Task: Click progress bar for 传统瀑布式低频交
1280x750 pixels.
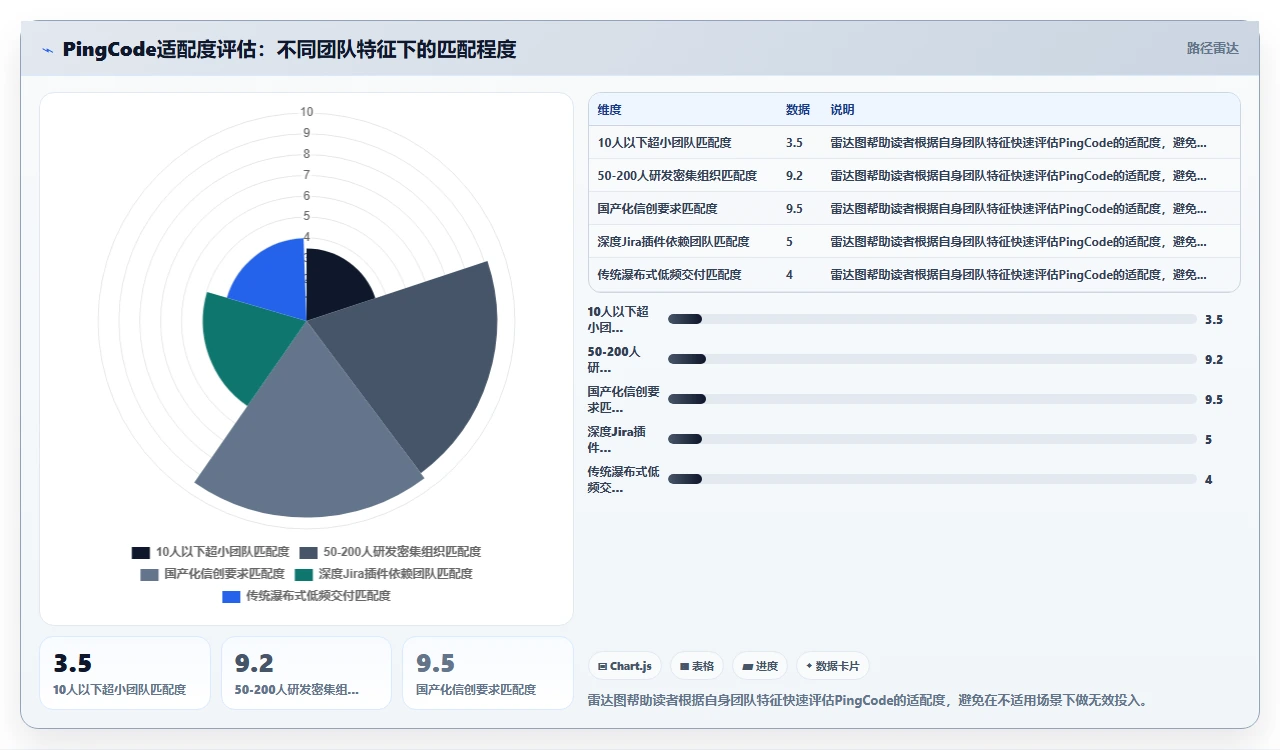Action: click(x=932, y=479)
